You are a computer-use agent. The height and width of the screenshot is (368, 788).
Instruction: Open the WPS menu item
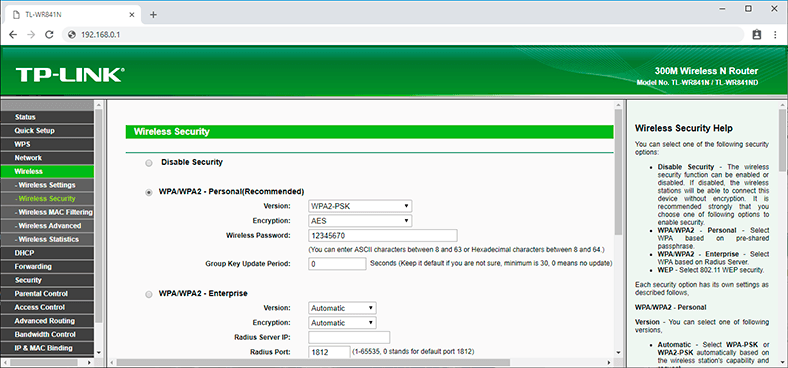click(x=47, y=144)
